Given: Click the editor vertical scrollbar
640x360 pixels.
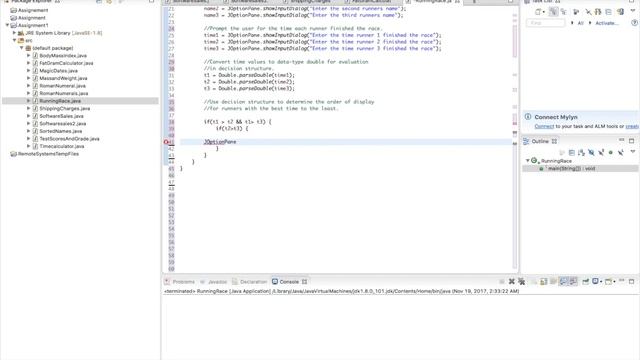Looking at the screenshot, I should click(515, 139).
